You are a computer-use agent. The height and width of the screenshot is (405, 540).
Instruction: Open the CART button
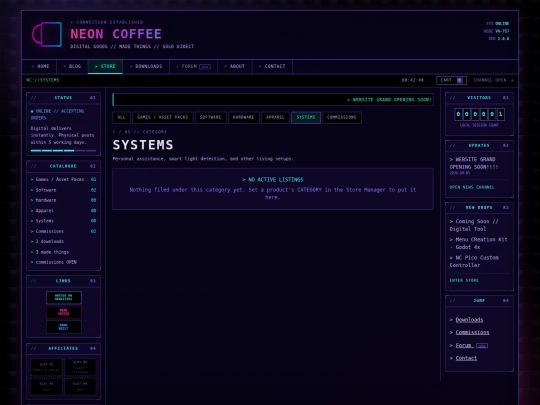click(451, 80)
